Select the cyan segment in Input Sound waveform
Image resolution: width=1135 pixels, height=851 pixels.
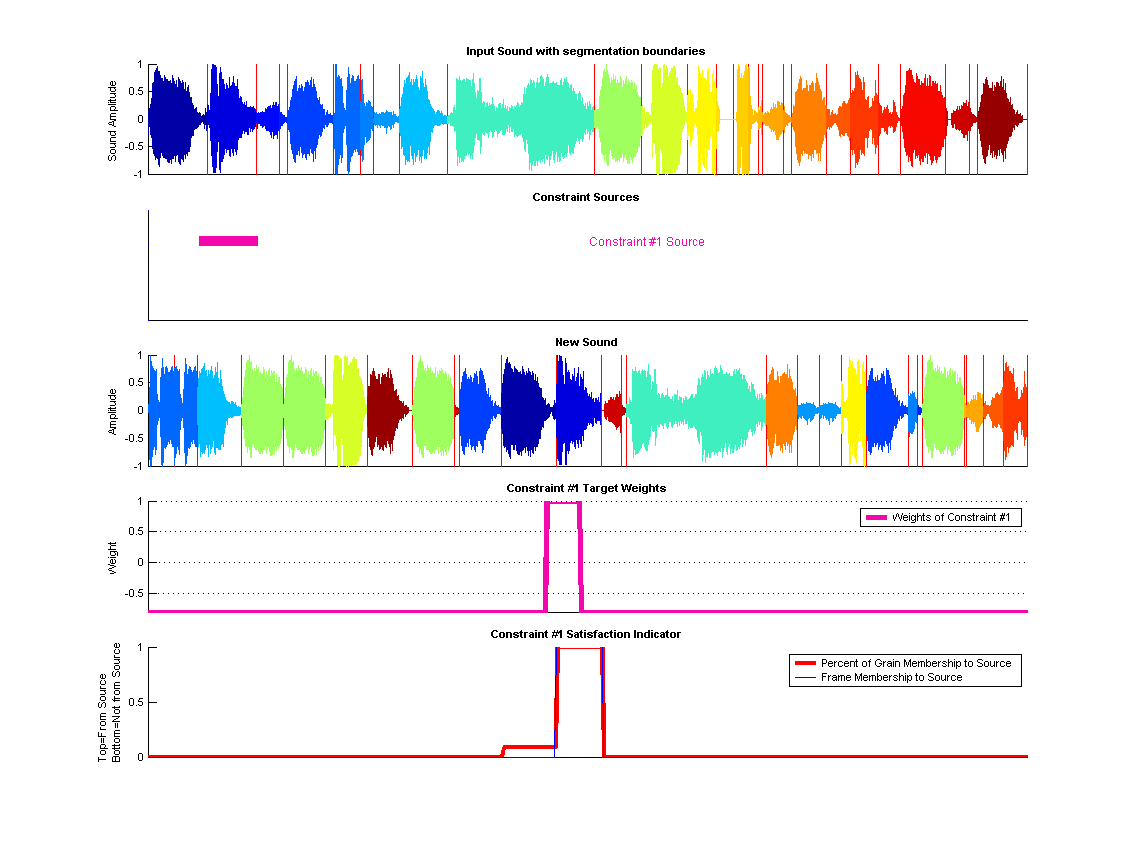pos(415,118)
